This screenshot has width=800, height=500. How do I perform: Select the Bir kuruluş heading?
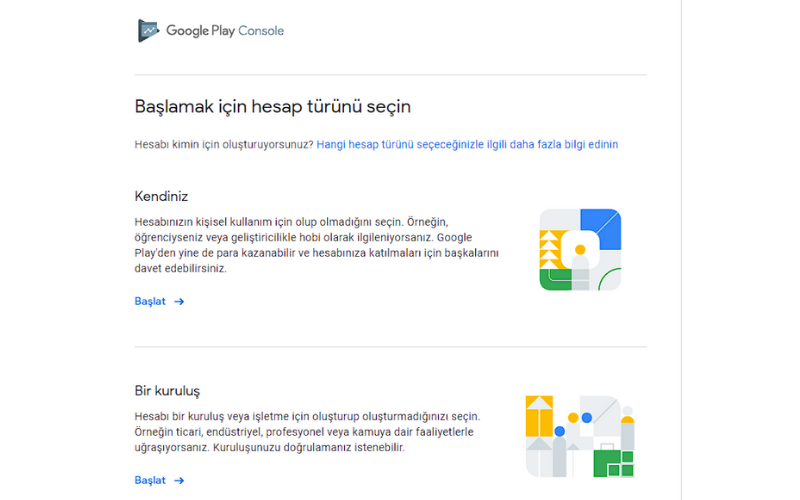pos(167,391)
